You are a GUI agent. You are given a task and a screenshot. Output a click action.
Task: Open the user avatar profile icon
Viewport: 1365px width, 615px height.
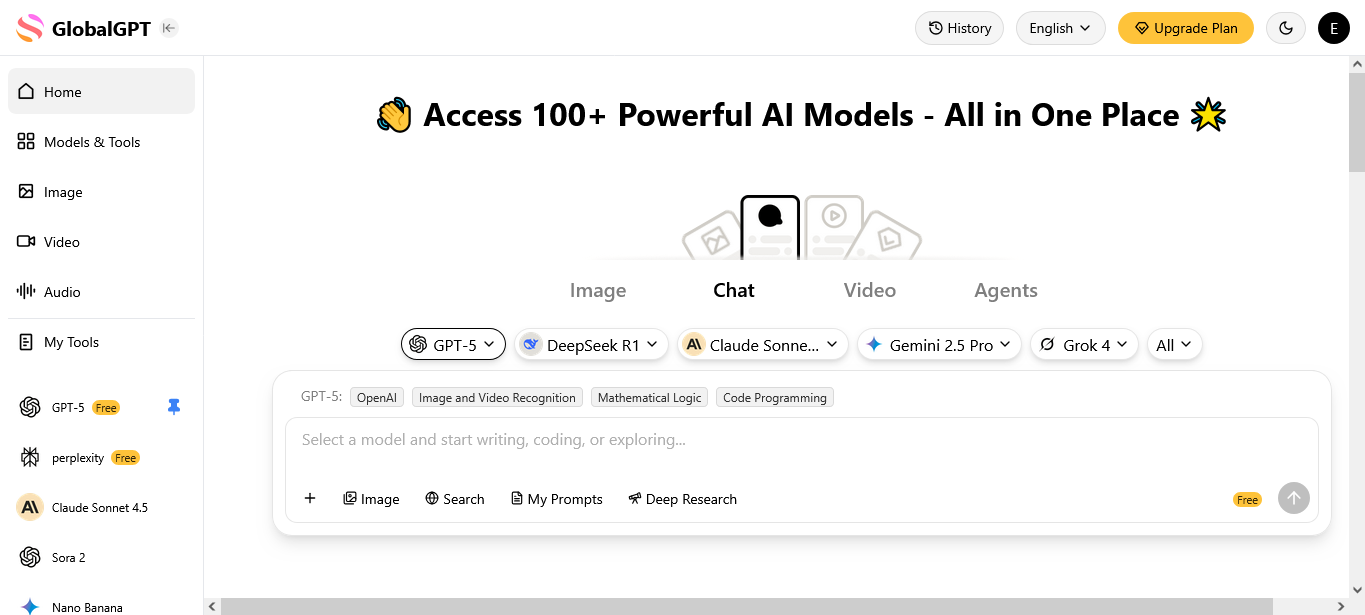pos(1333,28)
